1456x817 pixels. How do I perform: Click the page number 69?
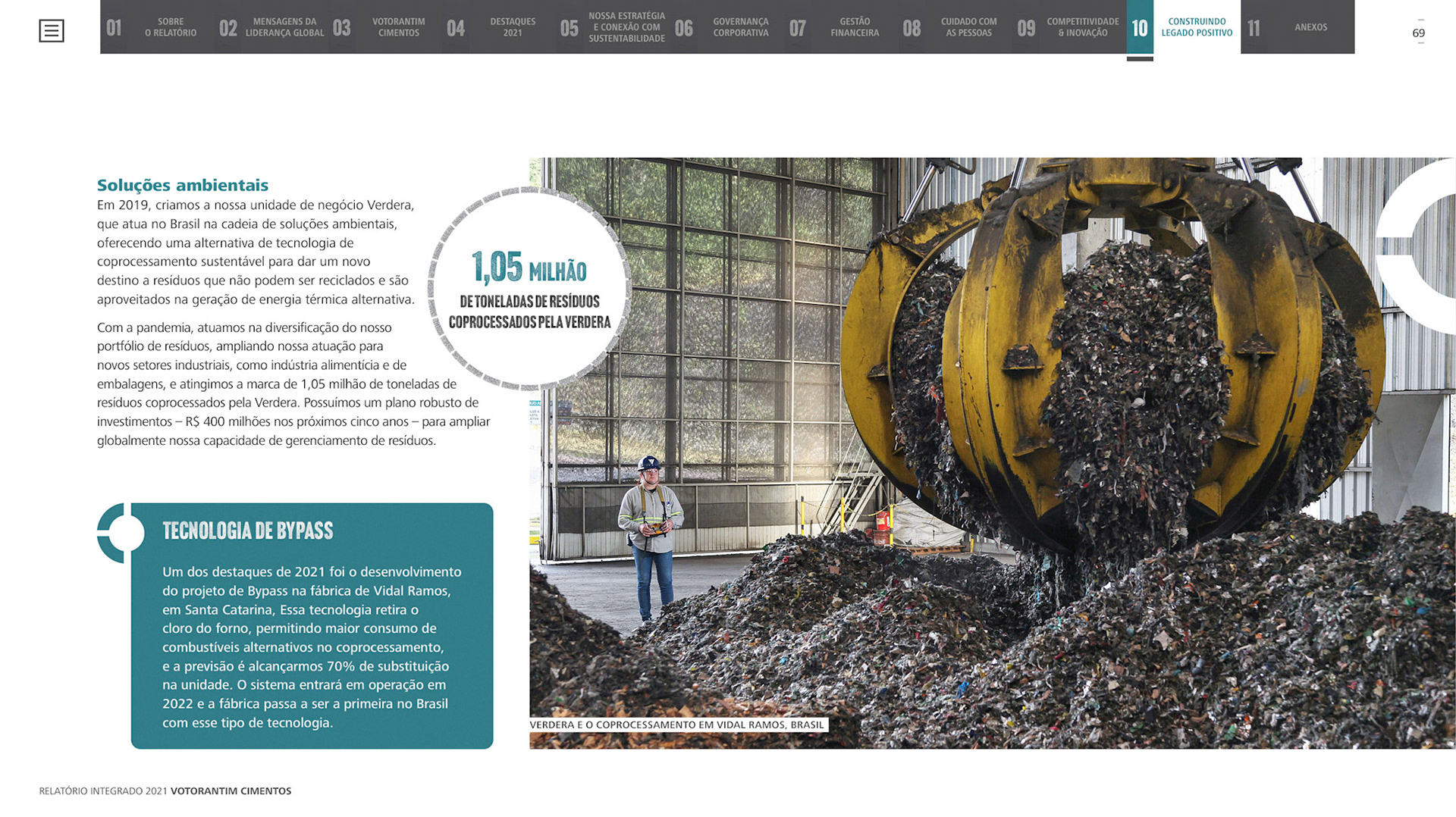(1419, 33)
